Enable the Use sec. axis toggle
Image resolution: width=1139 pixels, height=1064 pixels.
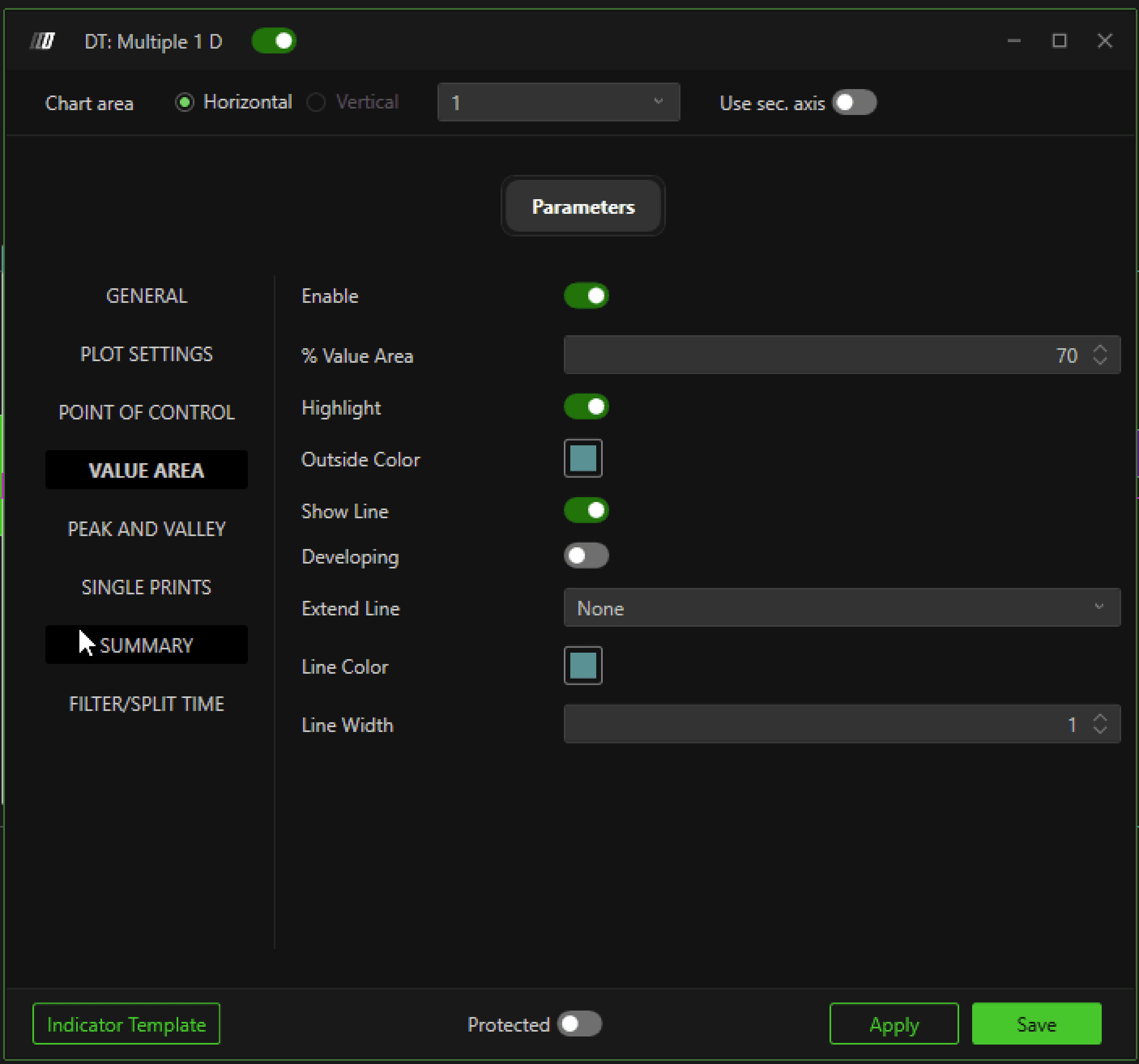click(x=854, y=103)
